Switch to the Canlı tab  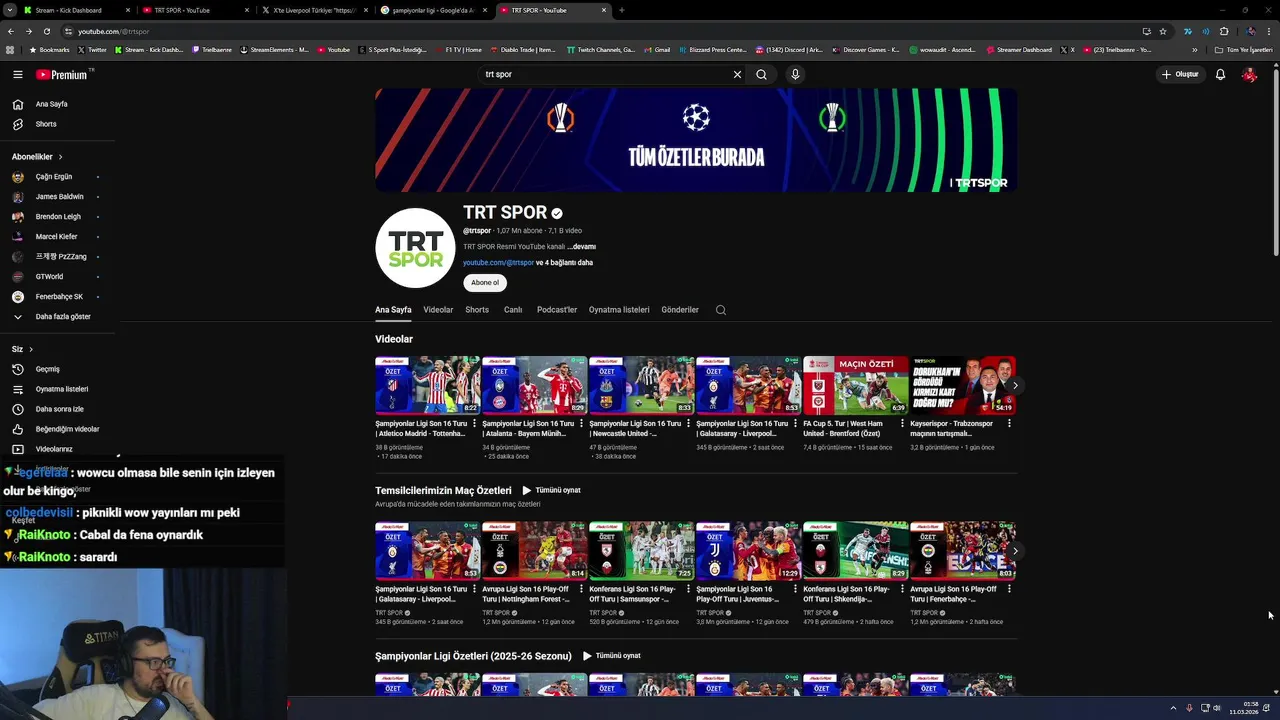(x=513, y=310)
